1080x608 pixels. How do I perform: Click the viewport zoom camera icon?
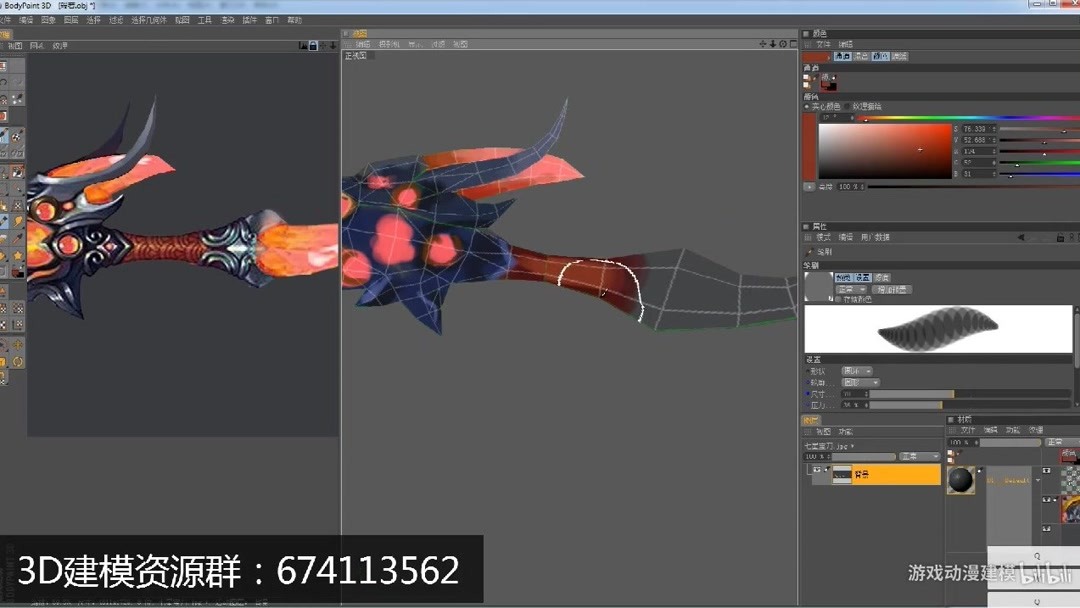click(772, 44)
